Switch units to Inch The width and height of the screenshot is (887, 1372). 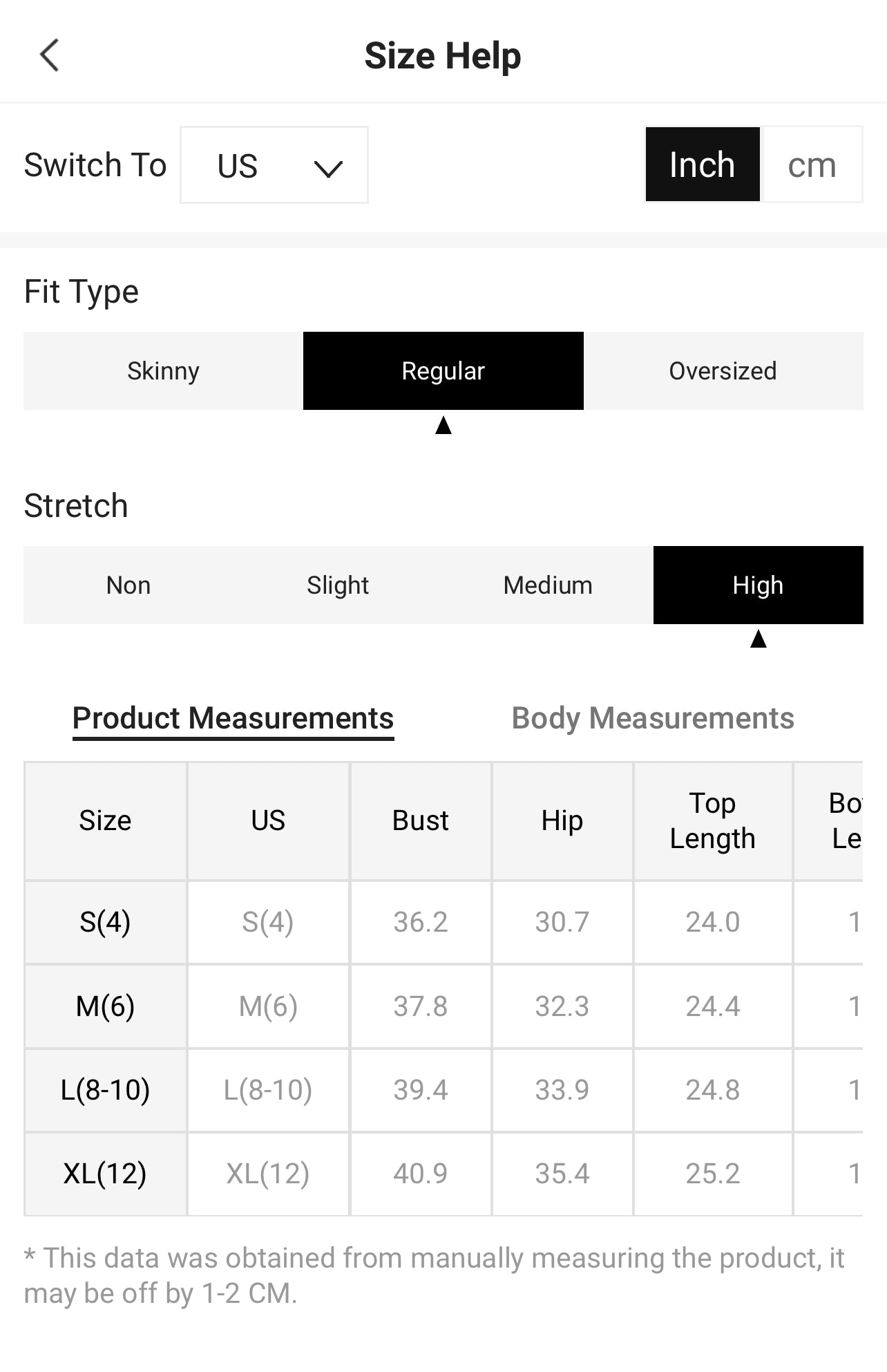(702, 165)
